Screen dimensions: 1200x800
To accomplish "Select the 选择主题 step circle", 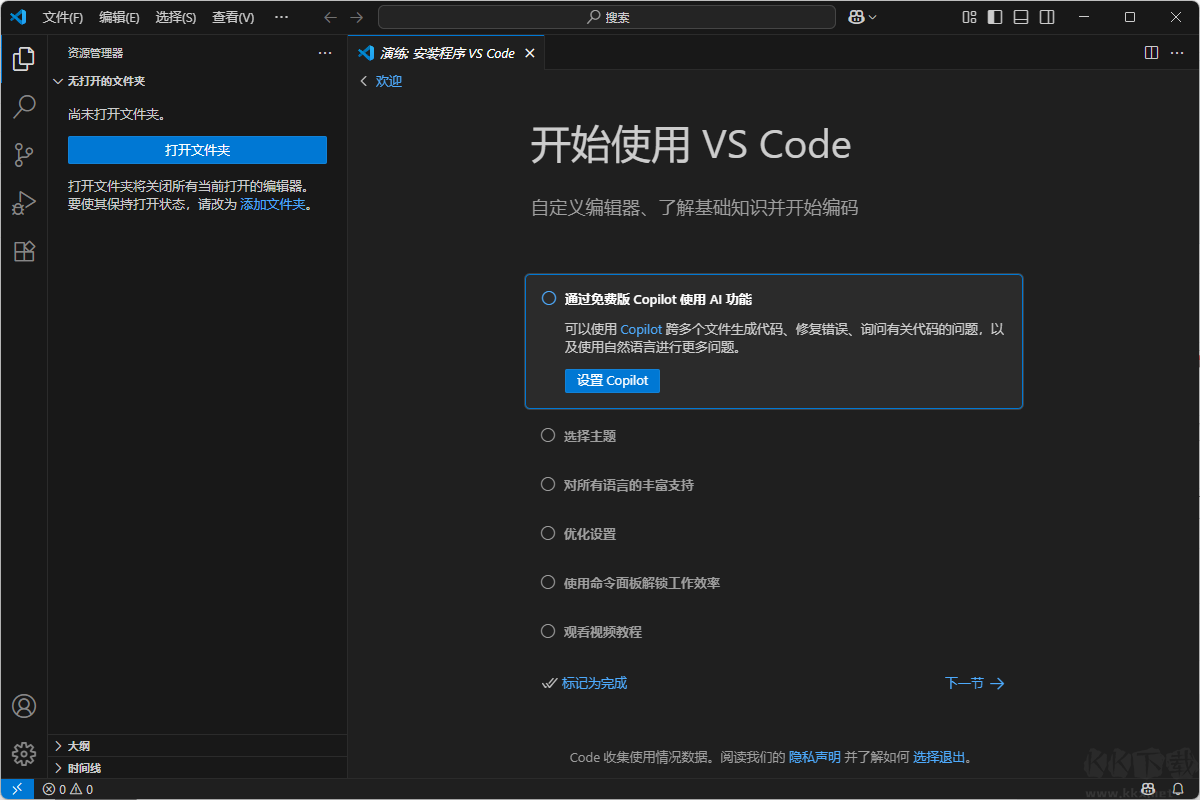I will tap(547, 434).
